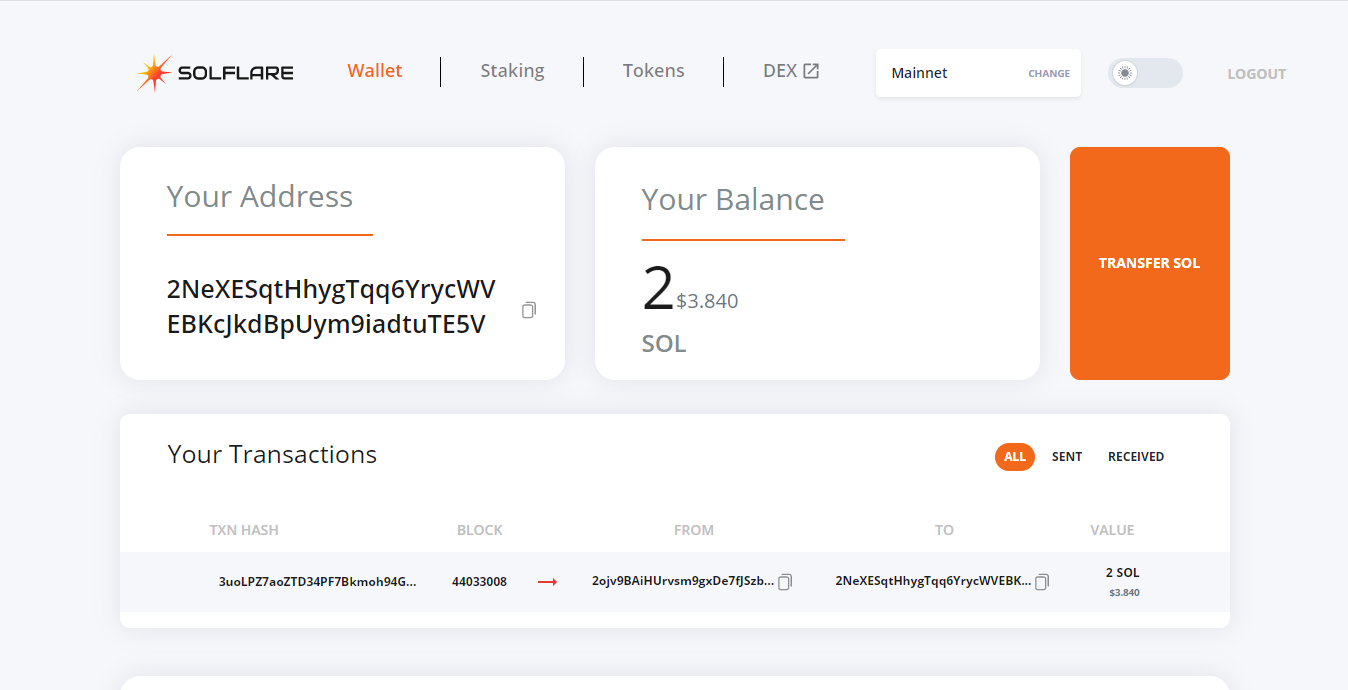
Task: Click the TO address 2NeXESqtHhygTqq6YrycWVEBK
Action: tap(933, 581)
